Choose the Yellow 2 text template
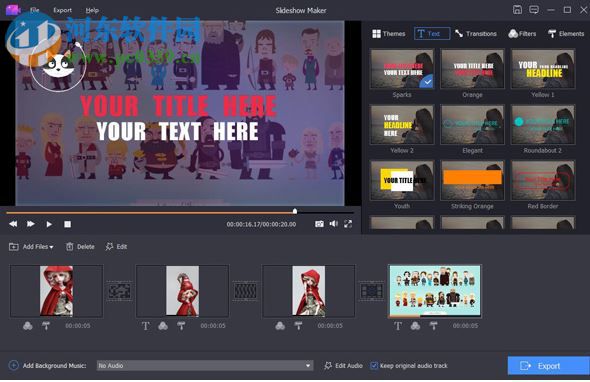The height and width of the screenshot is (382, 590). click(x=402, y=125)
